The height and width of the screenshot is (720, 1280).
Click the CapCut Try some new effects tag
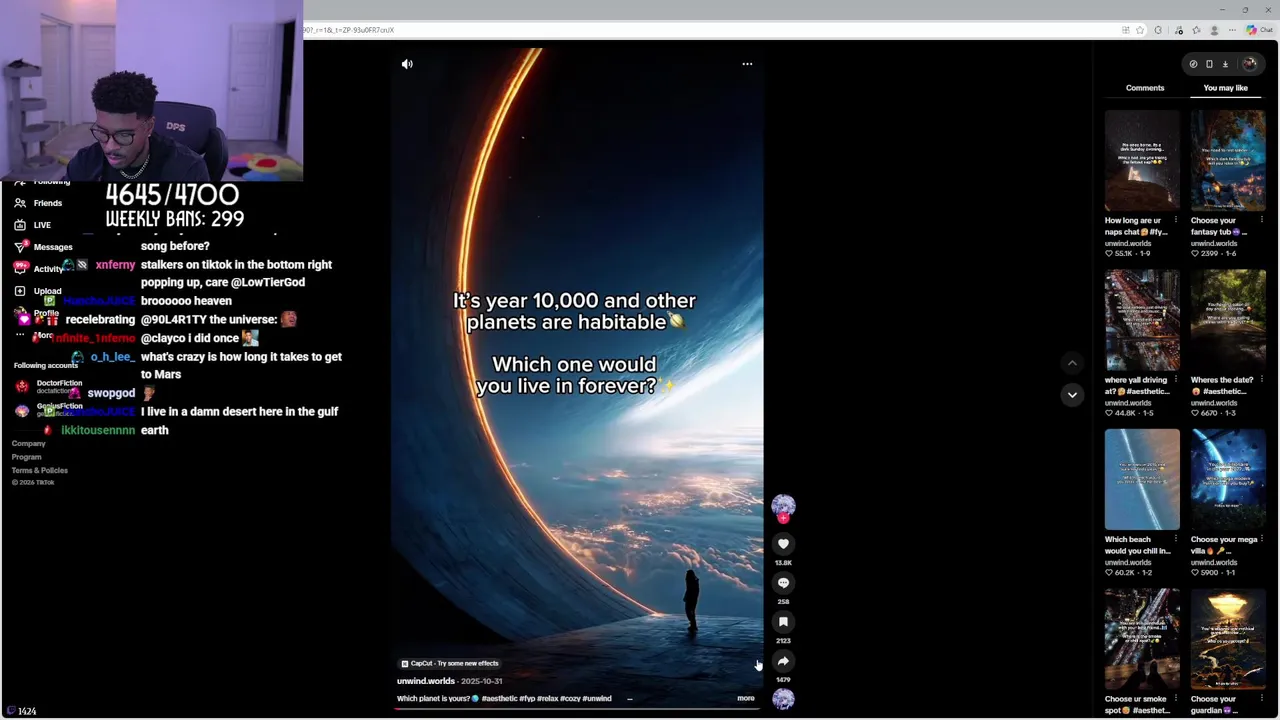pyautogui.click(x=450, y=663)
